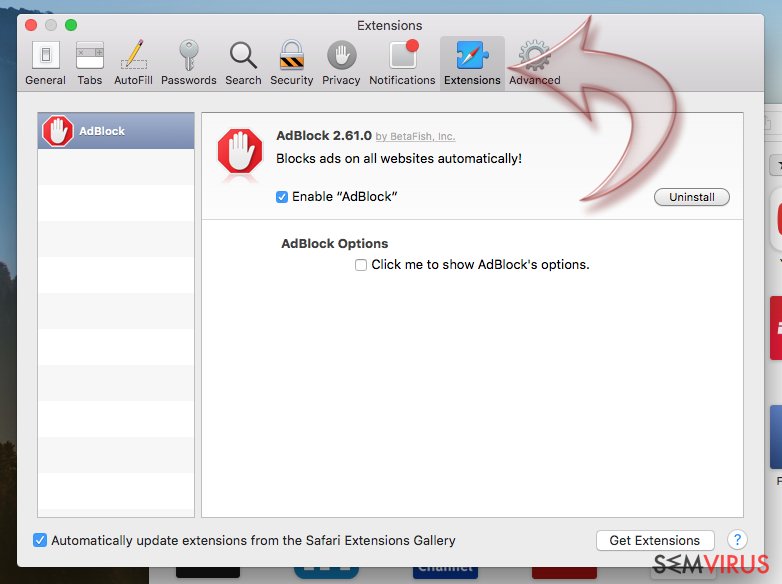Open Security padlock preferences
This screenshot has height=584, width=782.
292,63
